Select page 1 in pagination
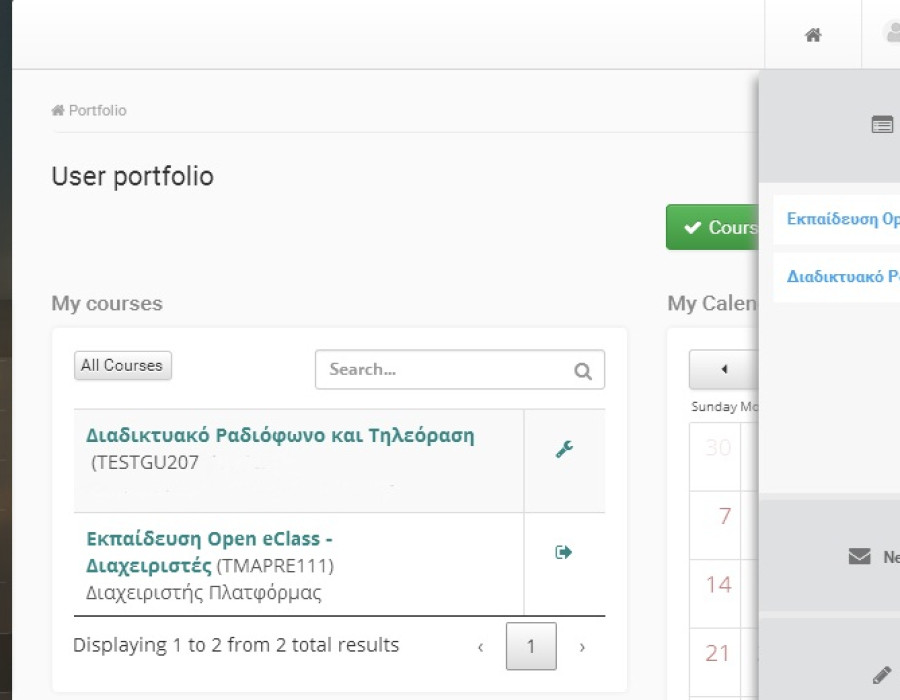900x700 pixels. pyautogui.click(x=531, y=646)
